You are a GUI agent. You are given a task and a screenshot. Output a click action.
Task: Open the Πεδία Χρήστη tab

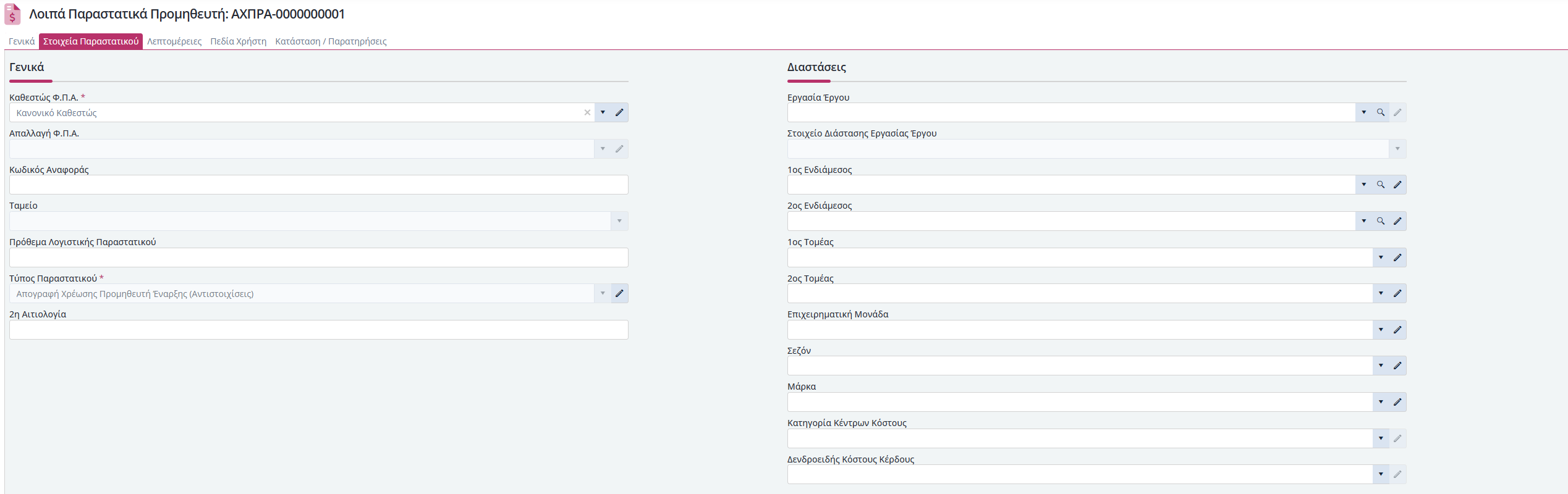[x=239, y=41]
